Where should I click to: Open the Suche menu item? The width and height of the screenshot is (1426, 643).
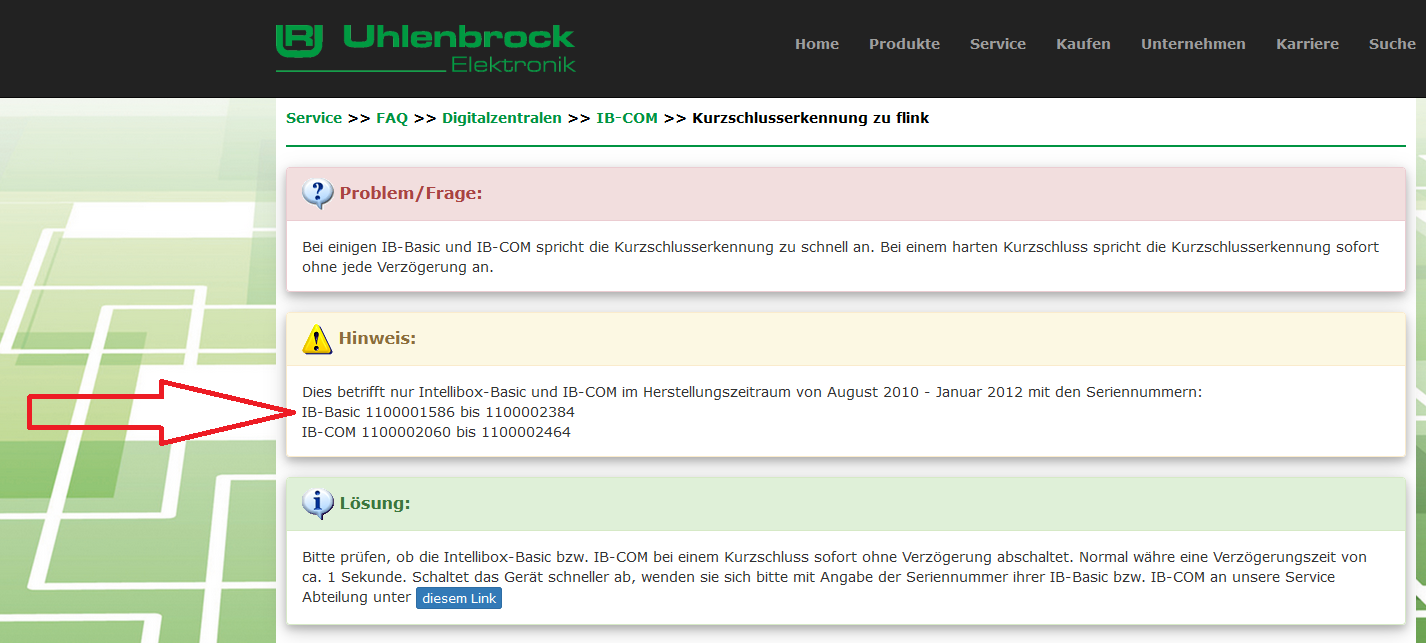[1392, 44]
